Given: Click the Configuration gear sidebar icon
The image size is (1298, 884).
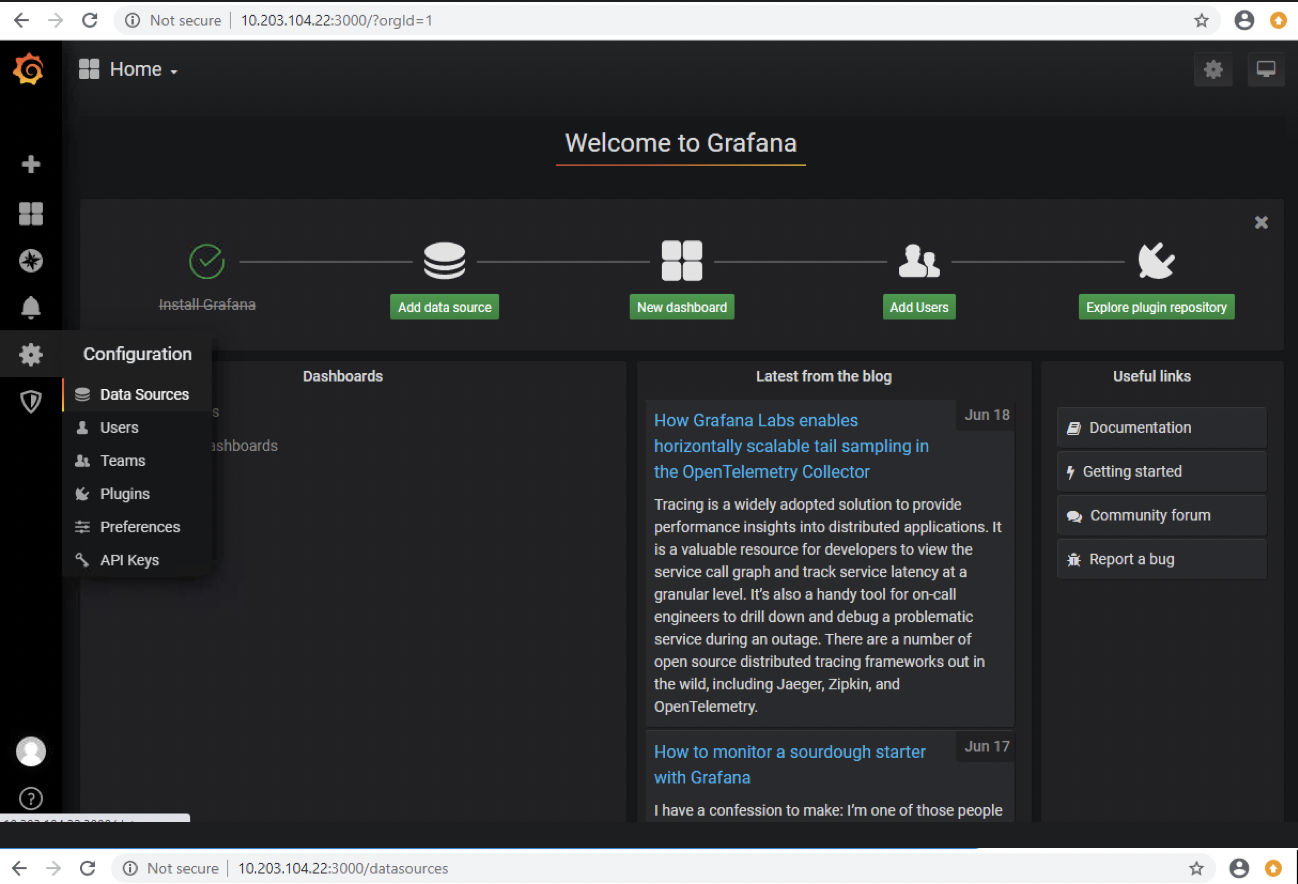Looking at the screenshot, I should [x=31, y=354].
